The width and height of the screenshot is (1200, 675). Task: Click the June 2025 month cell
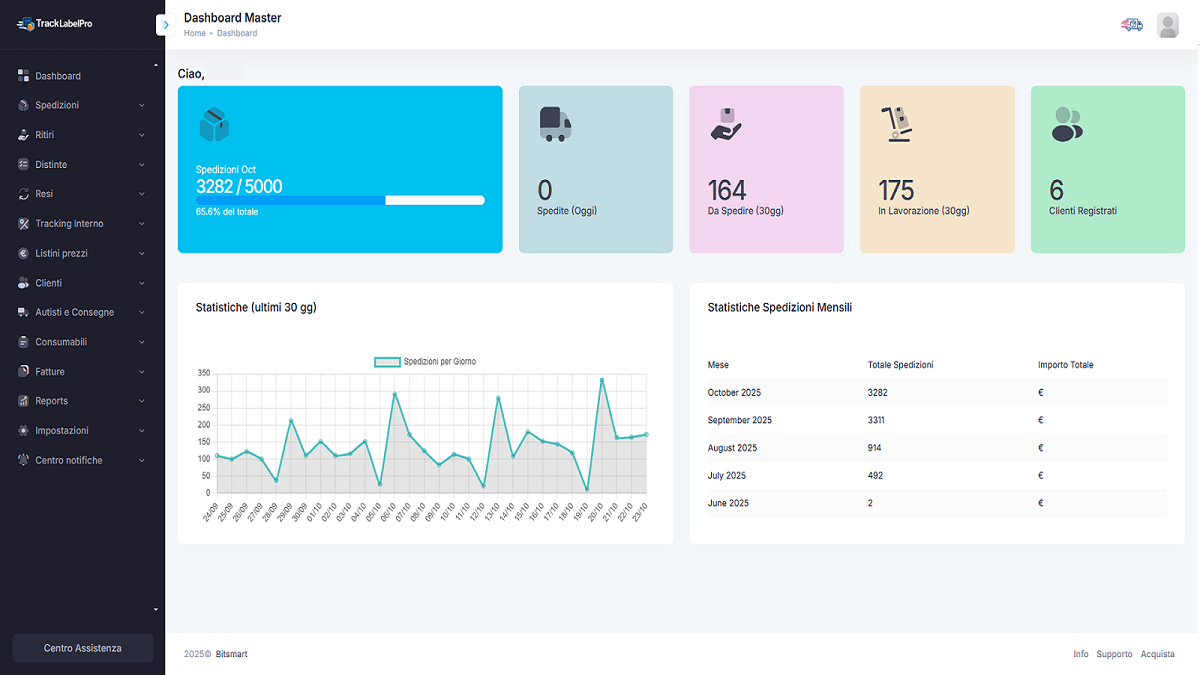click(x=728, y=503)
